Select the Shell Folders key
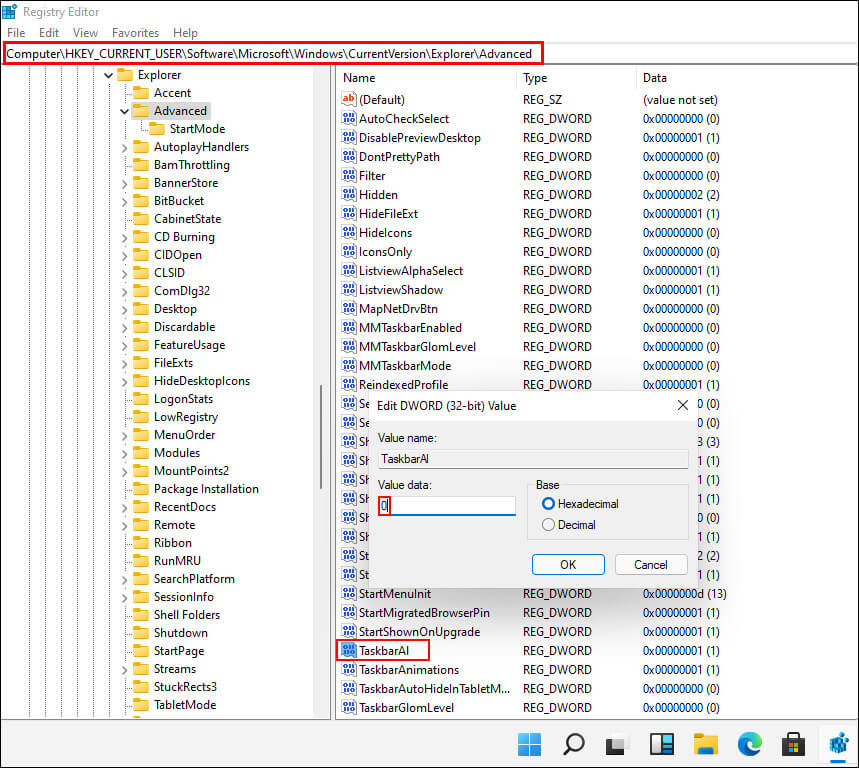The width and height of the screenshot is (859, 768). [x=187, y=615]
